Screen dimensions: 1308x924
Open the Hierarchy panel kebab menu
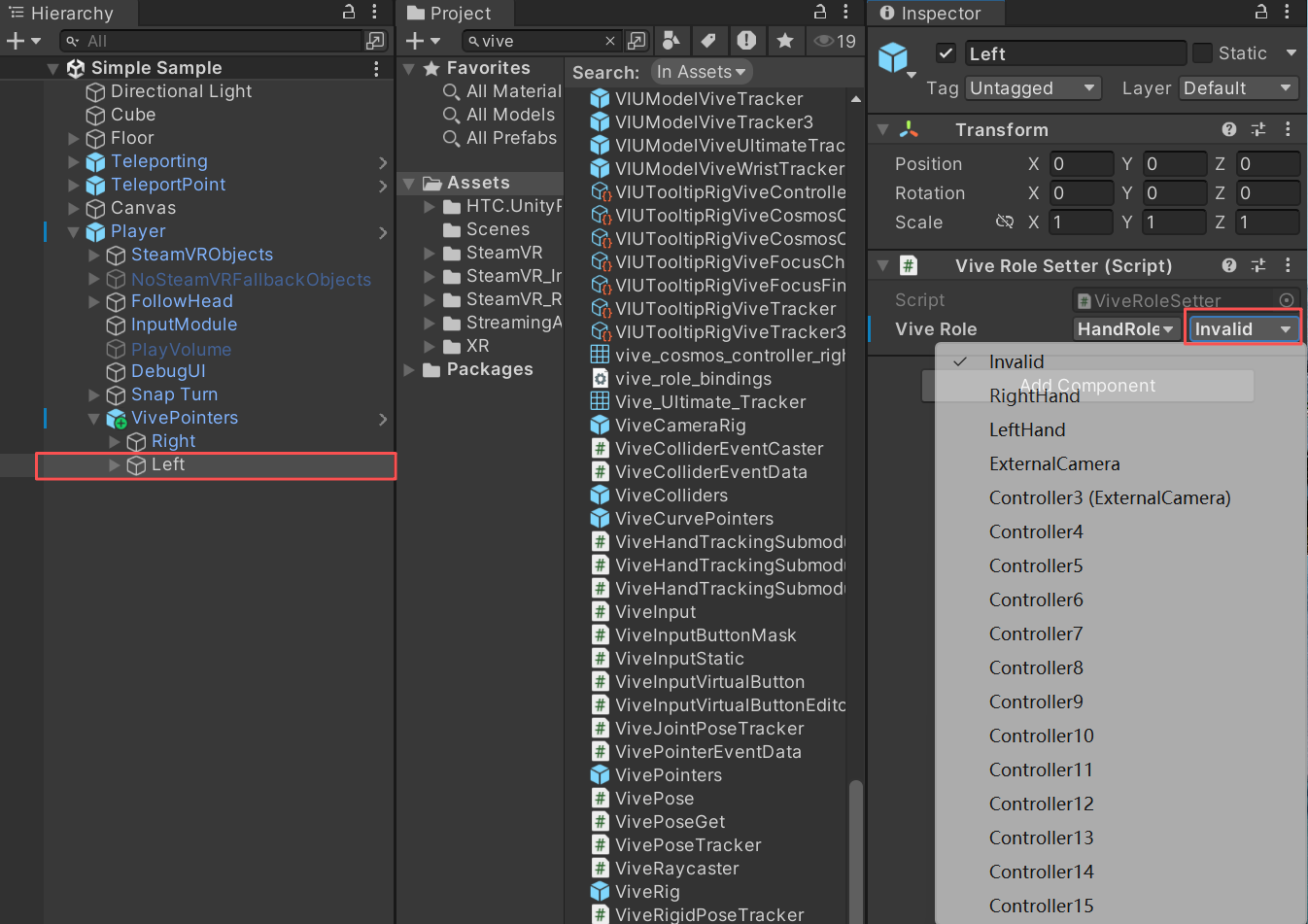[375, 12]
